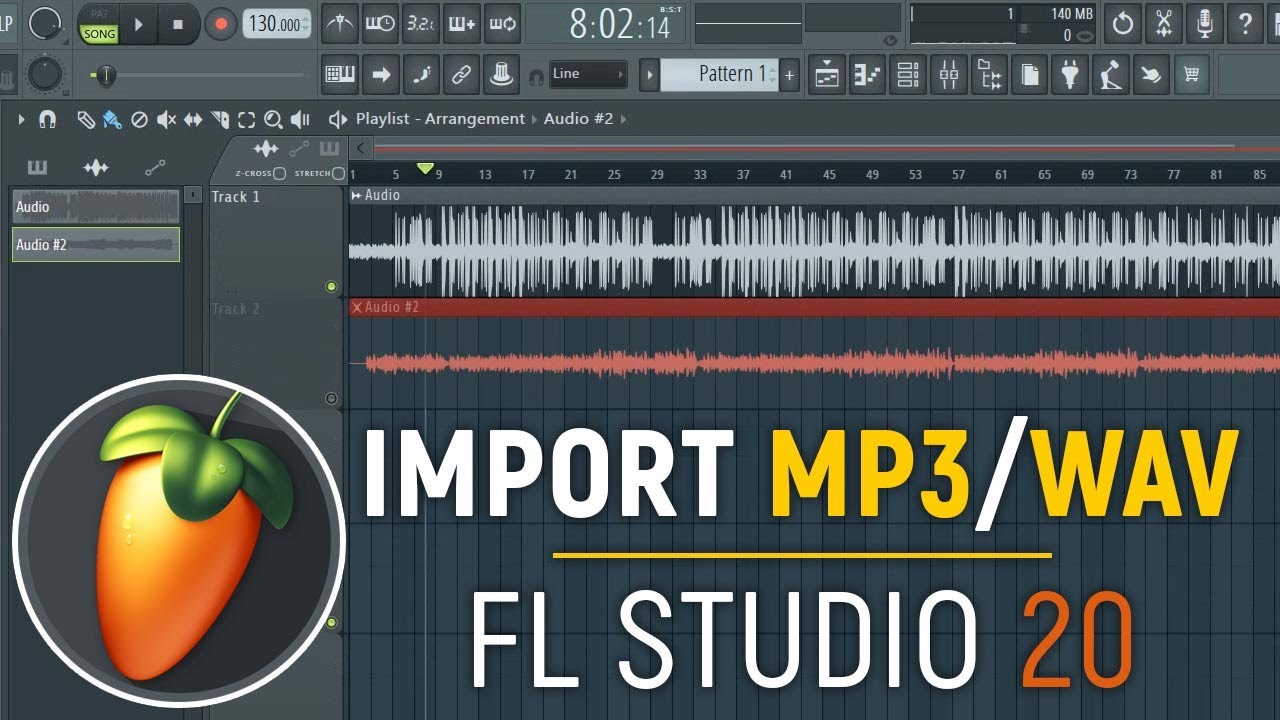Toggle playlist snap magnet icon
Image resolution: width=1280 pixels, height=720 pixels.
pos(47,120)
